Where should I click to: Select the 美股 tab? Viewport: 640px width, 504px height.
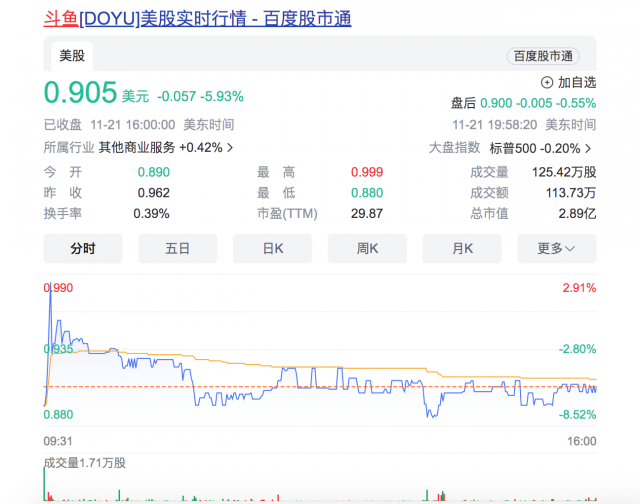point(72,56)
